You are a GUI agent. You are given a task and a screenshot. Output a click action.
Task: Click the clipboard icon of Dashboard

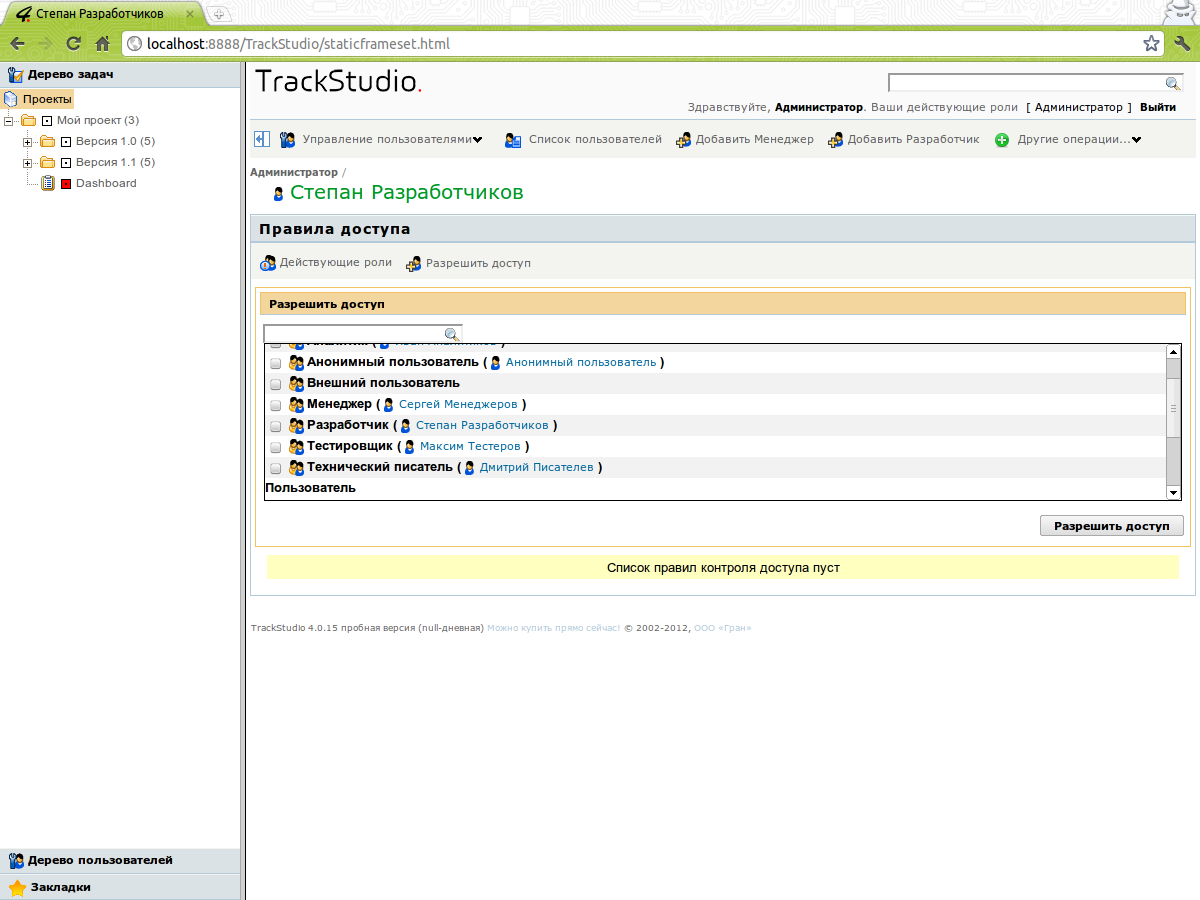(48, 183)
